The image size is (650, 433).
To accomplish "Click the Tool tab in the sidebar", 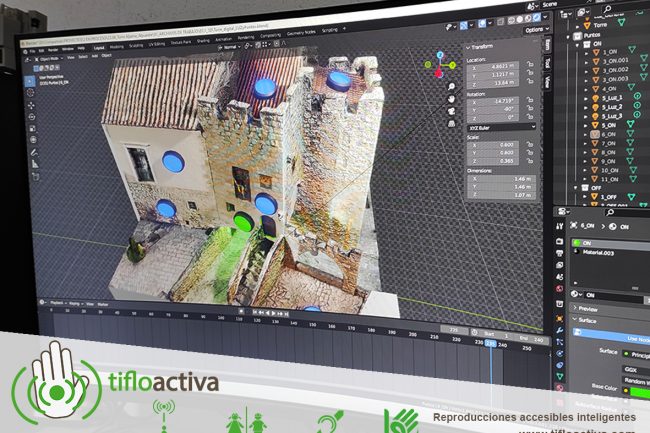I will (x=547, y=64).
